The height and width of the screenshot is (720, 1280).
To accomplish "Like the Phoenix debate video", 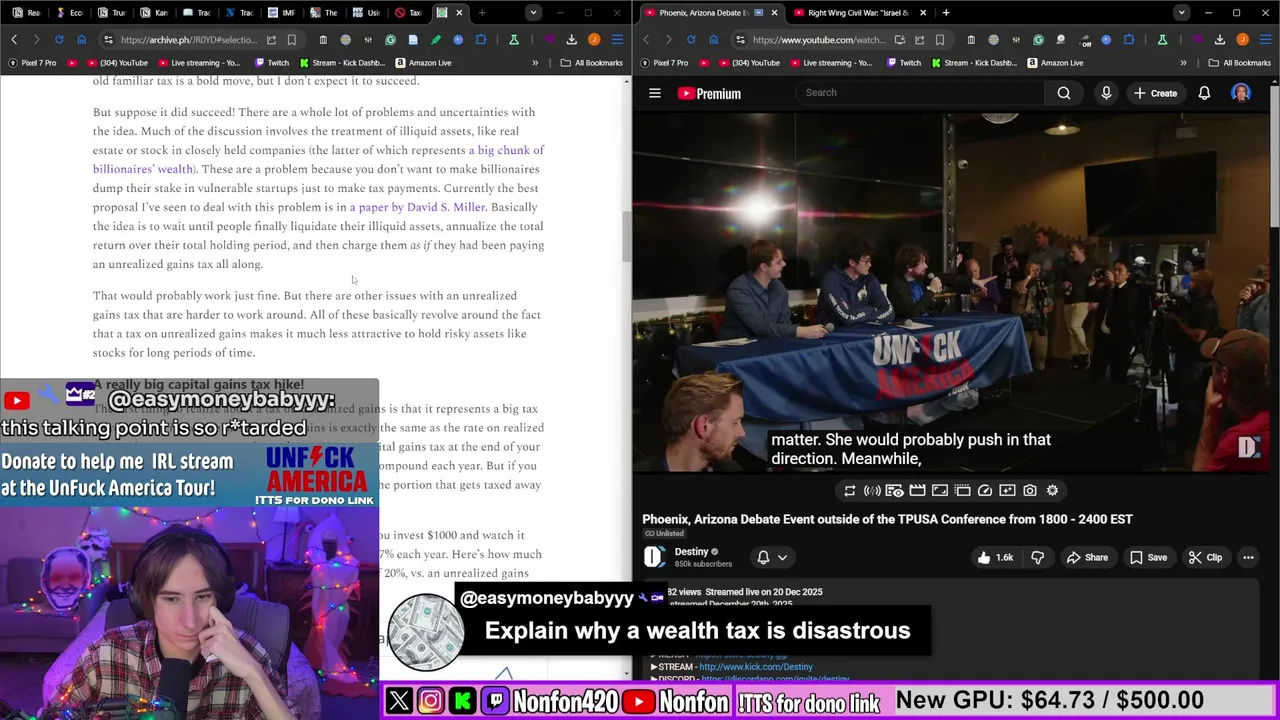I will point(994,557).
